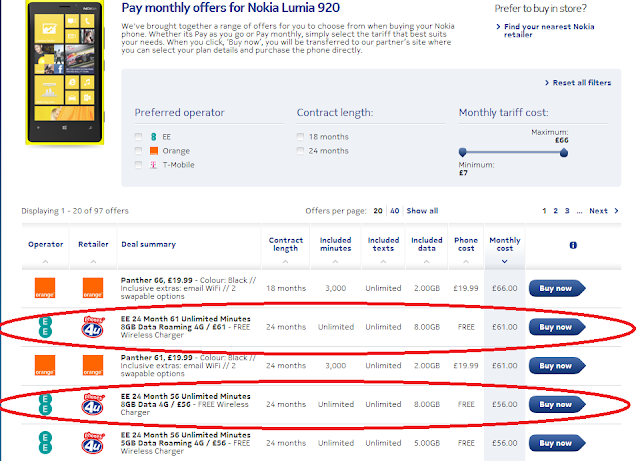Click Orange retailer logo in Panther 66 row
The width and height of the screenshot is (640, 461).
93,288
